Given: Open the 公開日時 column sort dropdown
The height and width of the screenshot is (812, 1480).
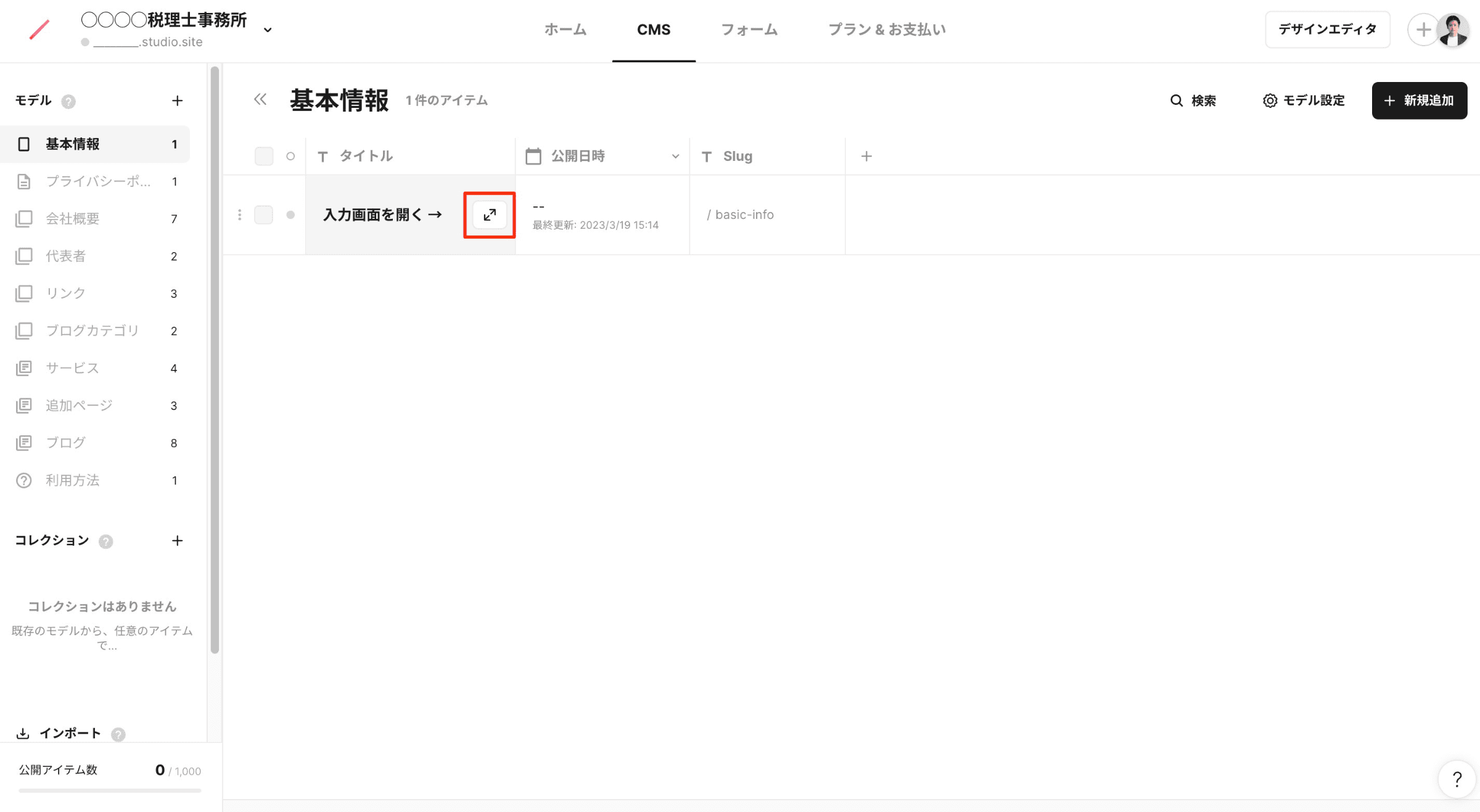Looking at the screenshot, I should pos(675,156).
